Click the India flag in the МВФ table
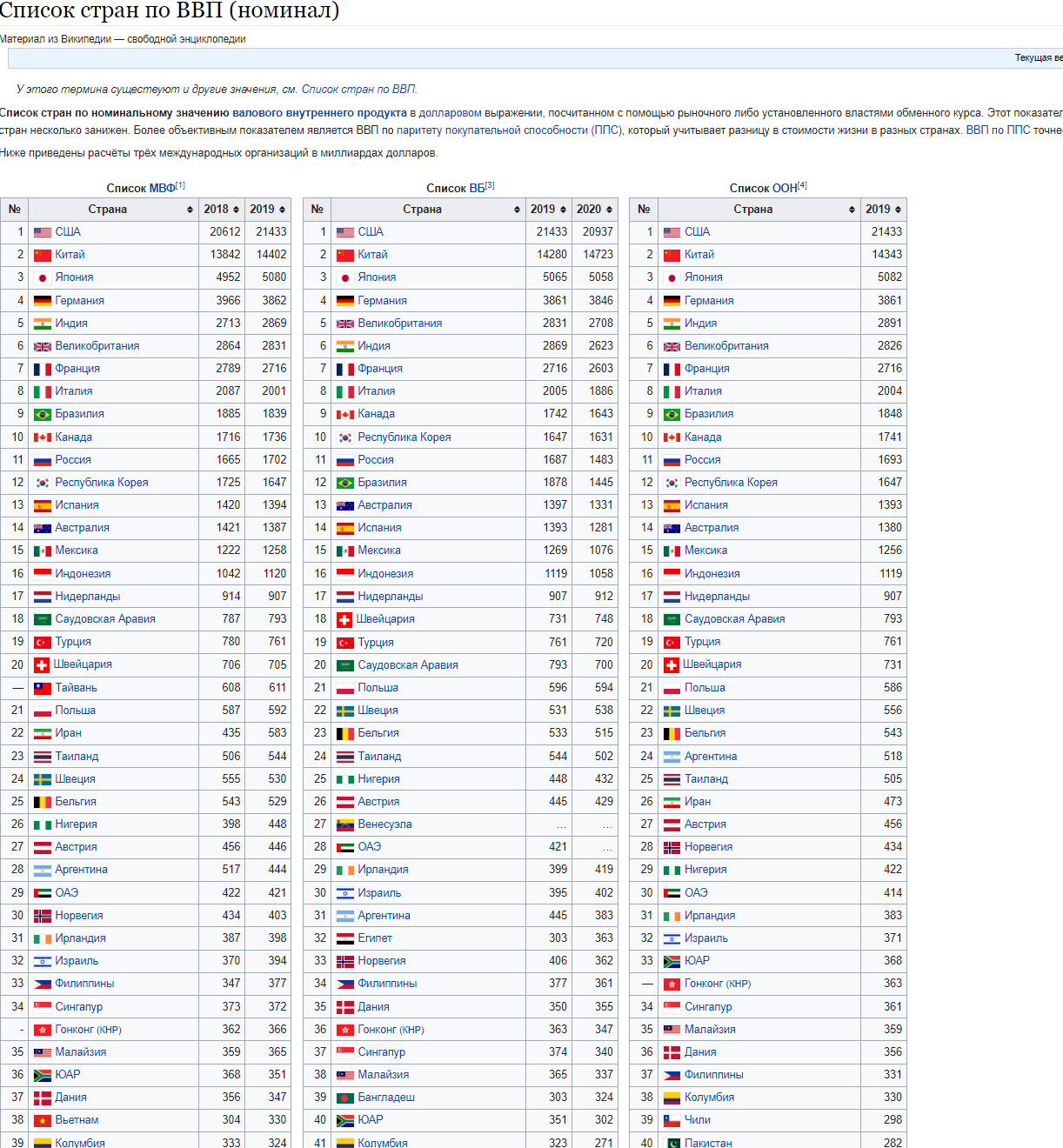The width and height of the screenshot is (1063, 1148). click(x=43, y=324)
